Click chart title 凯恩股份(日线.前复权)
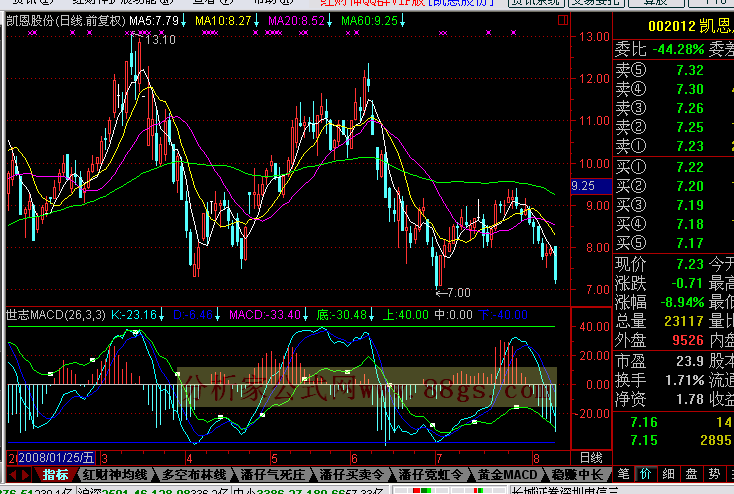 66,21
